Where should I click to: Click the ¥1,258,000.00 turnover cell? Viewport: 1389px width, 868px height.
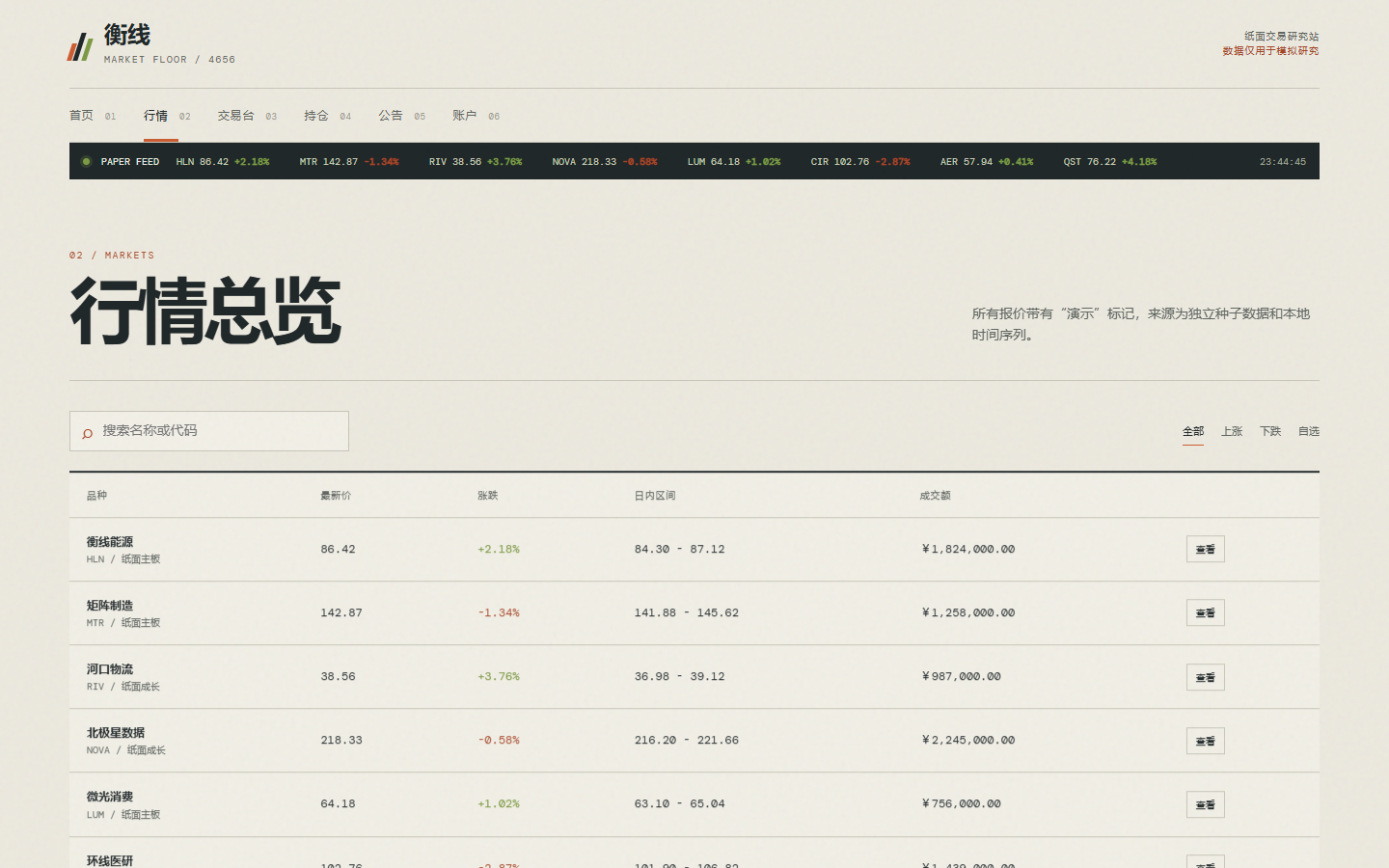[967, 613]
